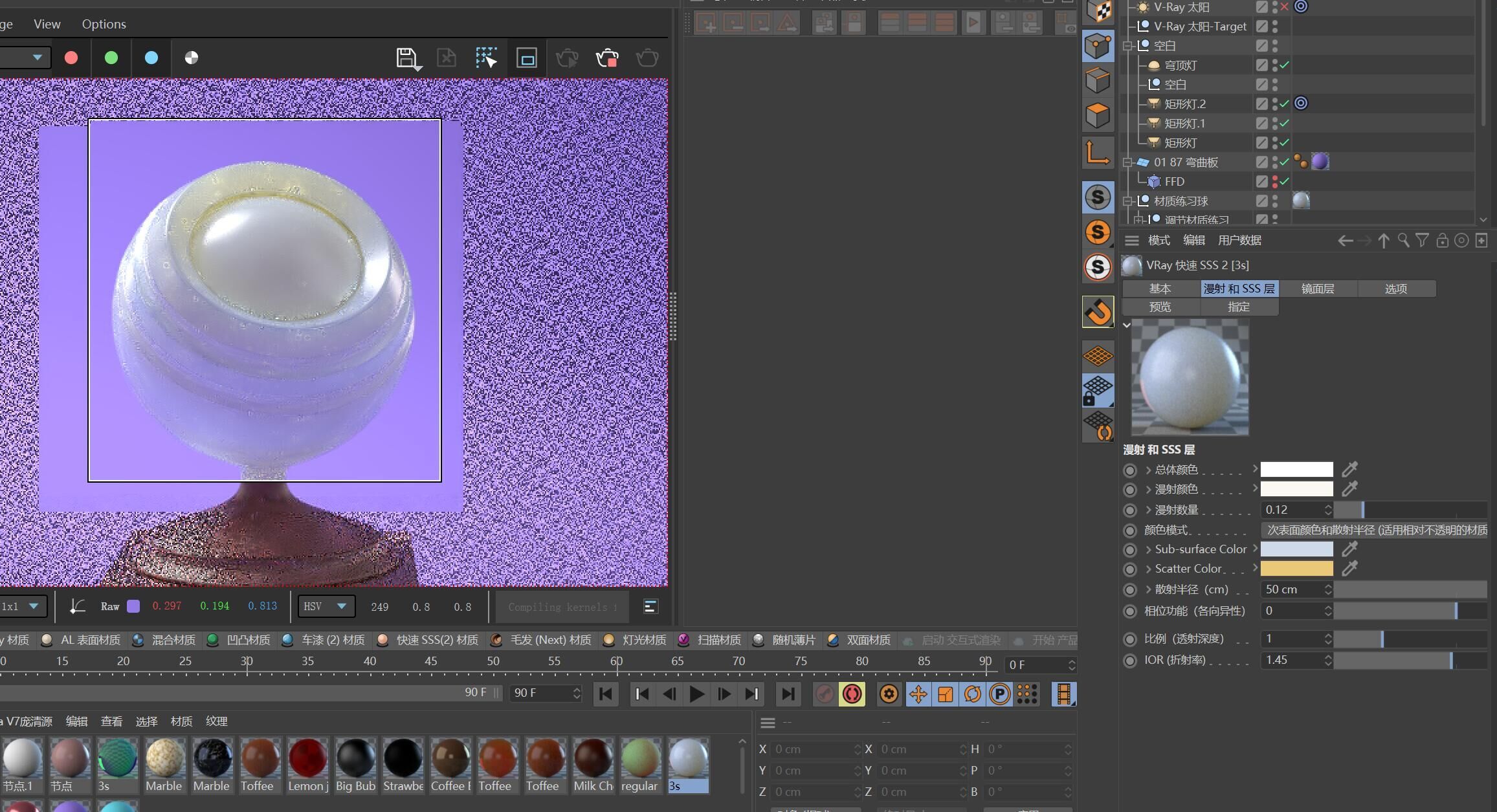Click the save image icon in frame buffer
The image size is (1497, 812).
click(408, 58)
